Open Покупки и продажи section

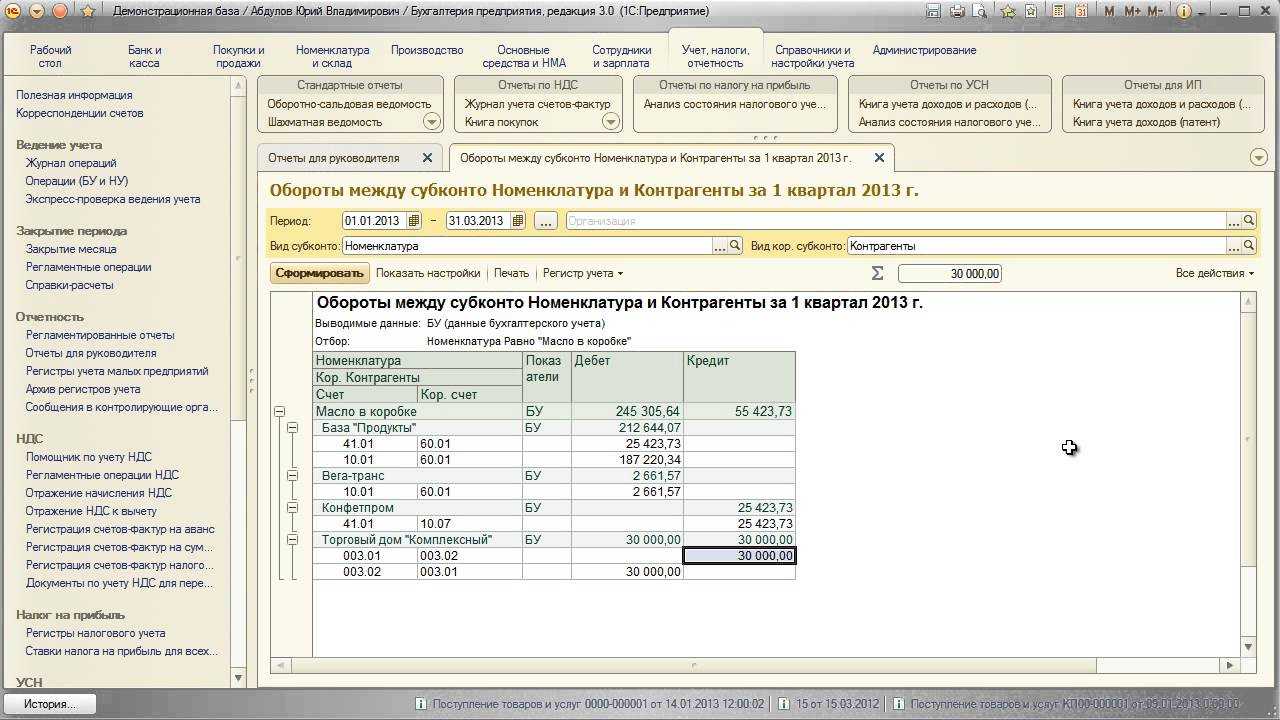tap(239, 56)
